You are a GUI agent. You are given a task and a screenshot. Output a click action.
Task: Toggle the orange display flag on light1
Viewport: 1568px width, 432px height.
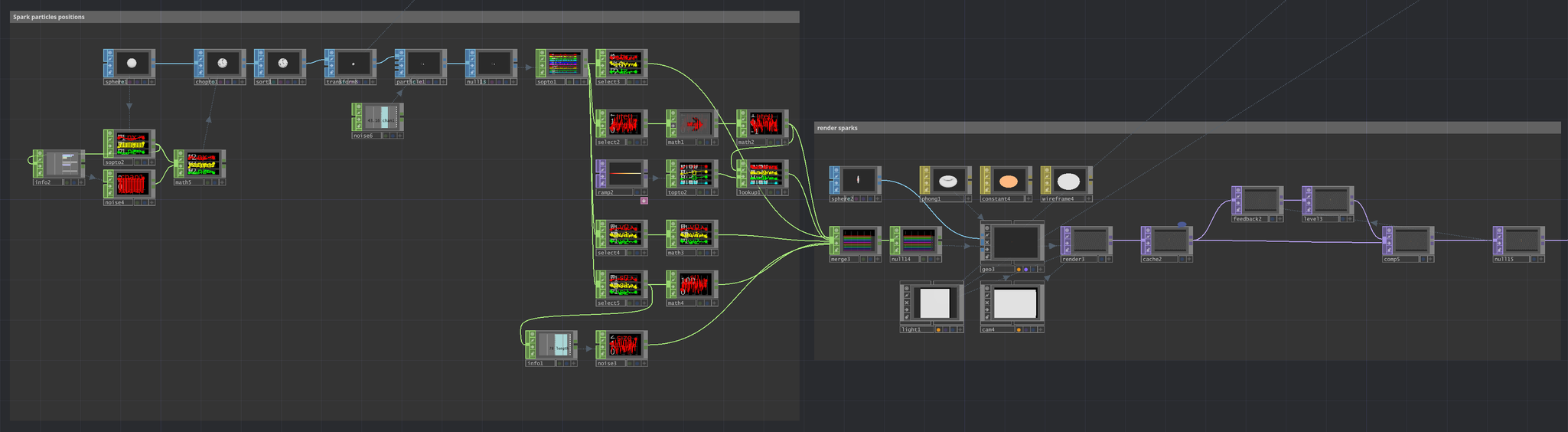point(938,329)
